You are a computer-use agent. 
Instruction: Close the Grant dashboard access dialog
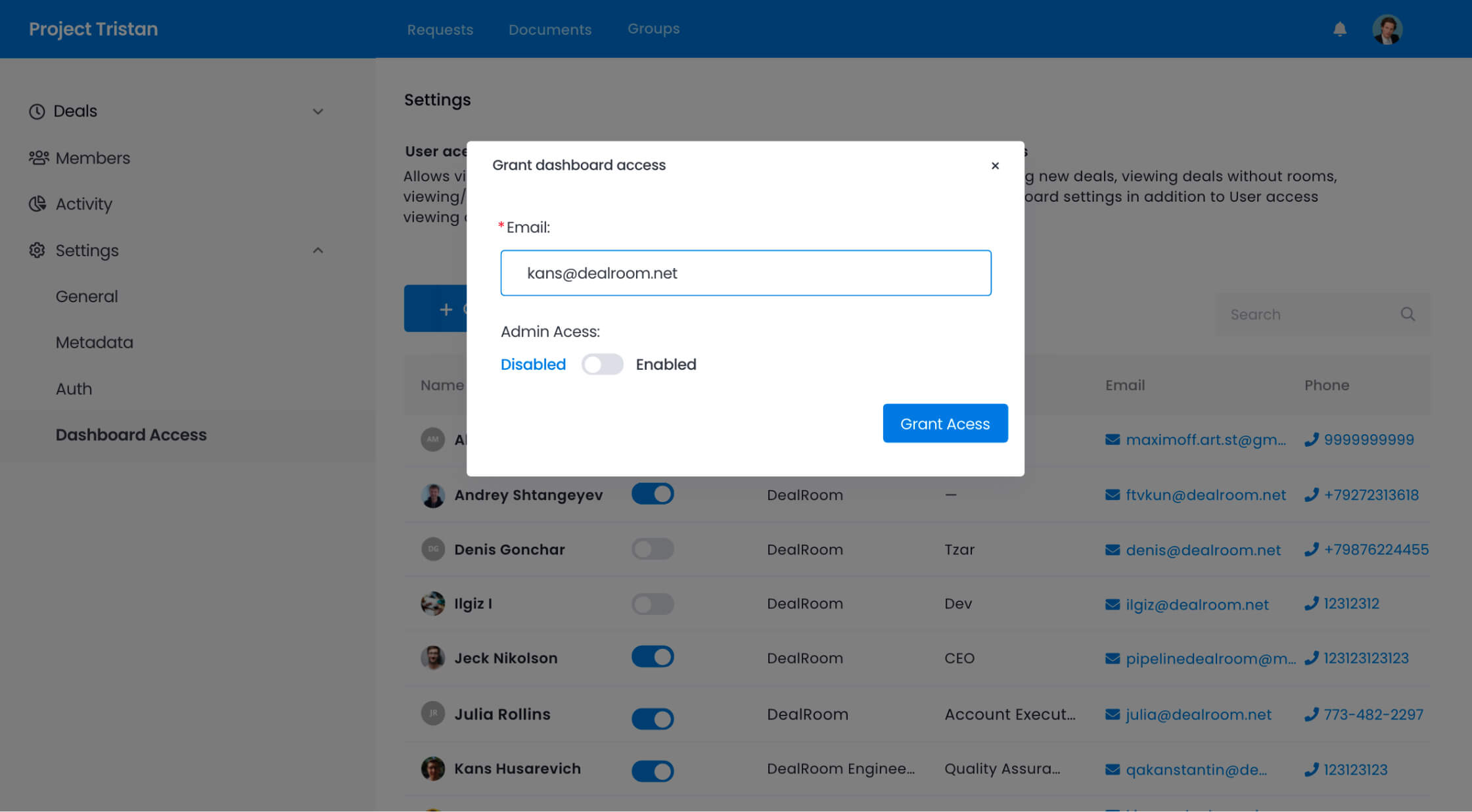click(x=995, y=166)
